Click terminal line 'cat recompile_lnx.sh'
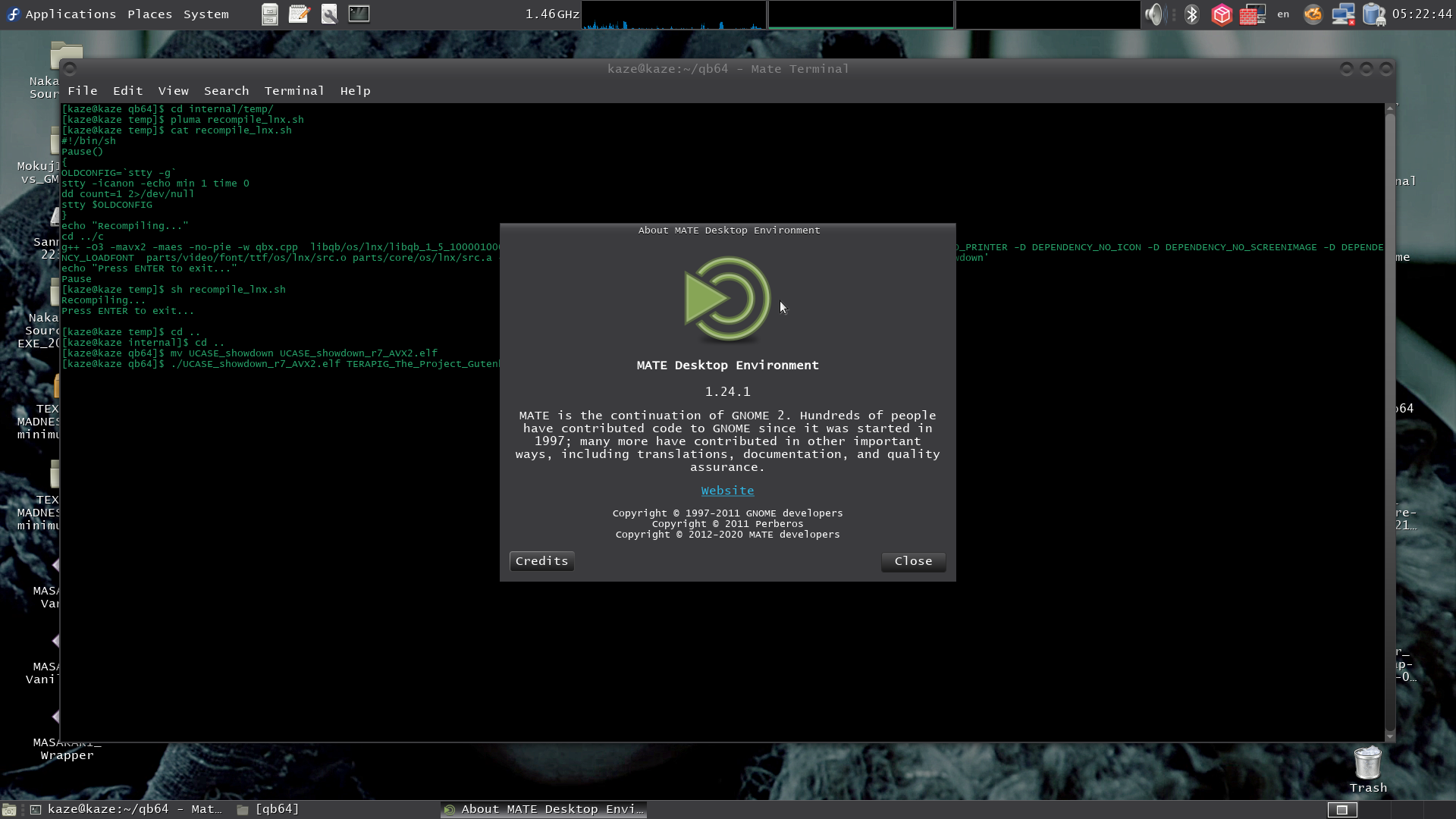This screenshot has height=819, width=1456. point(231,130)
